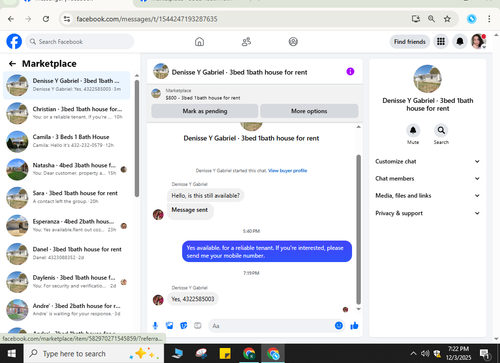
Task: Bookmark this page with the star icon
Action: click(447, 19)
